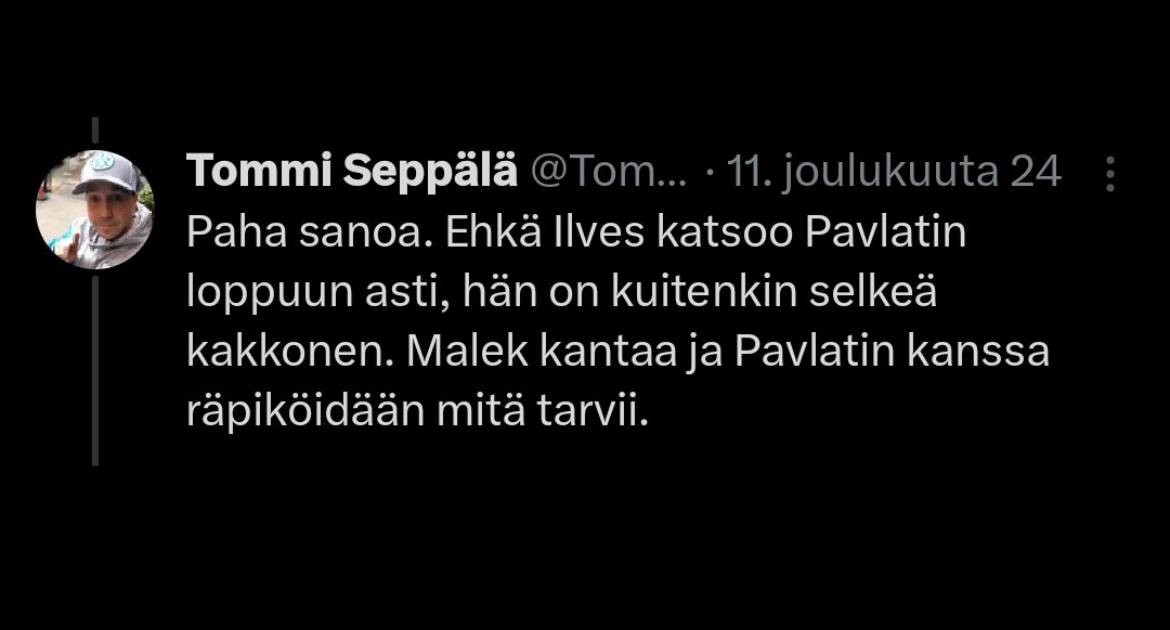Click "Pavlatin kanssa" on the third line
This screenshot has height=630, width=1170.
click(892, 353)
